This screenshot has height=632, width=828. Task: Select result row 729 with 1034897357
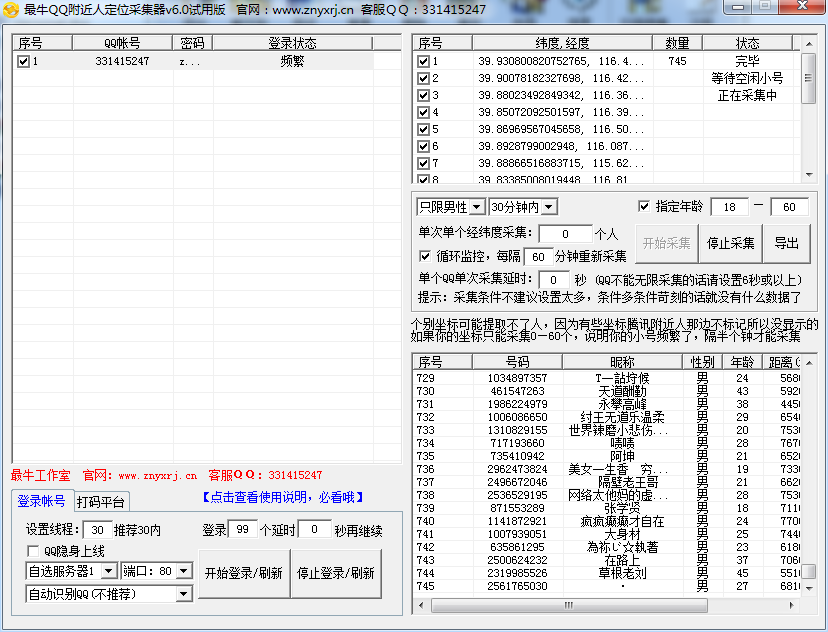pyautogui.click(x=607, y=378)
